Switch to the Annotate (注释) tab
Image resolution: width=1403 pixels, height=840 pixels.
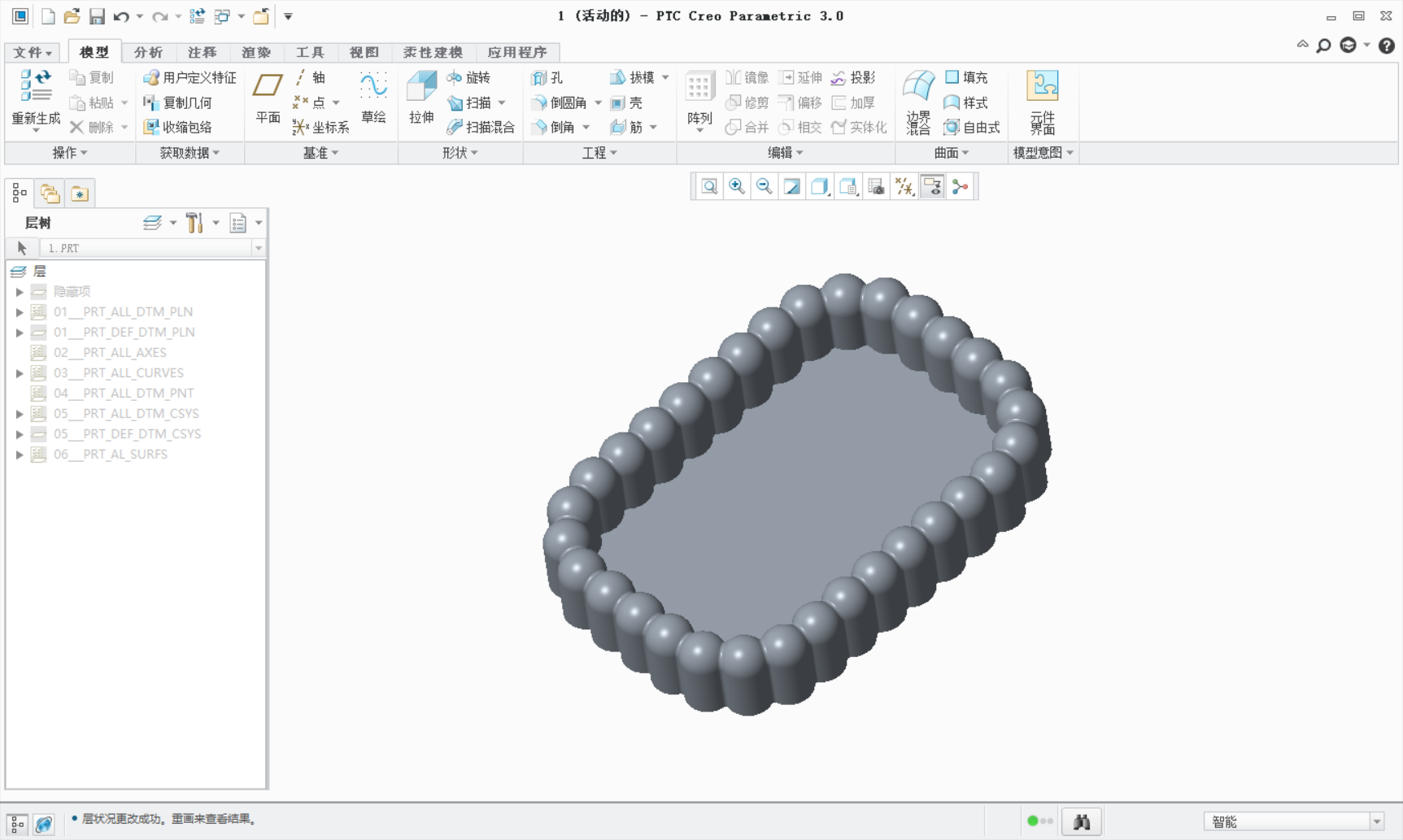tap(202, 52)
